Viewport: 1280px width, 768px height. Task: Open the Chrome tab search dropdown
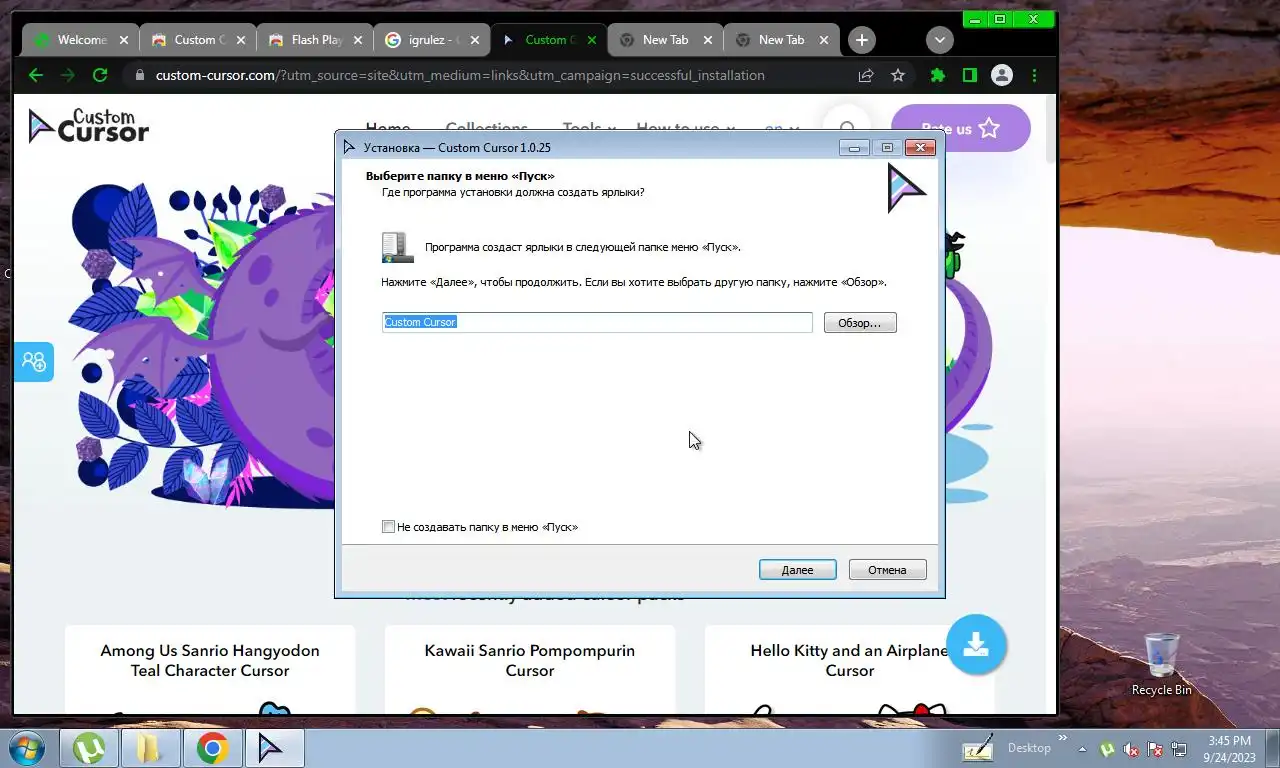939,40
